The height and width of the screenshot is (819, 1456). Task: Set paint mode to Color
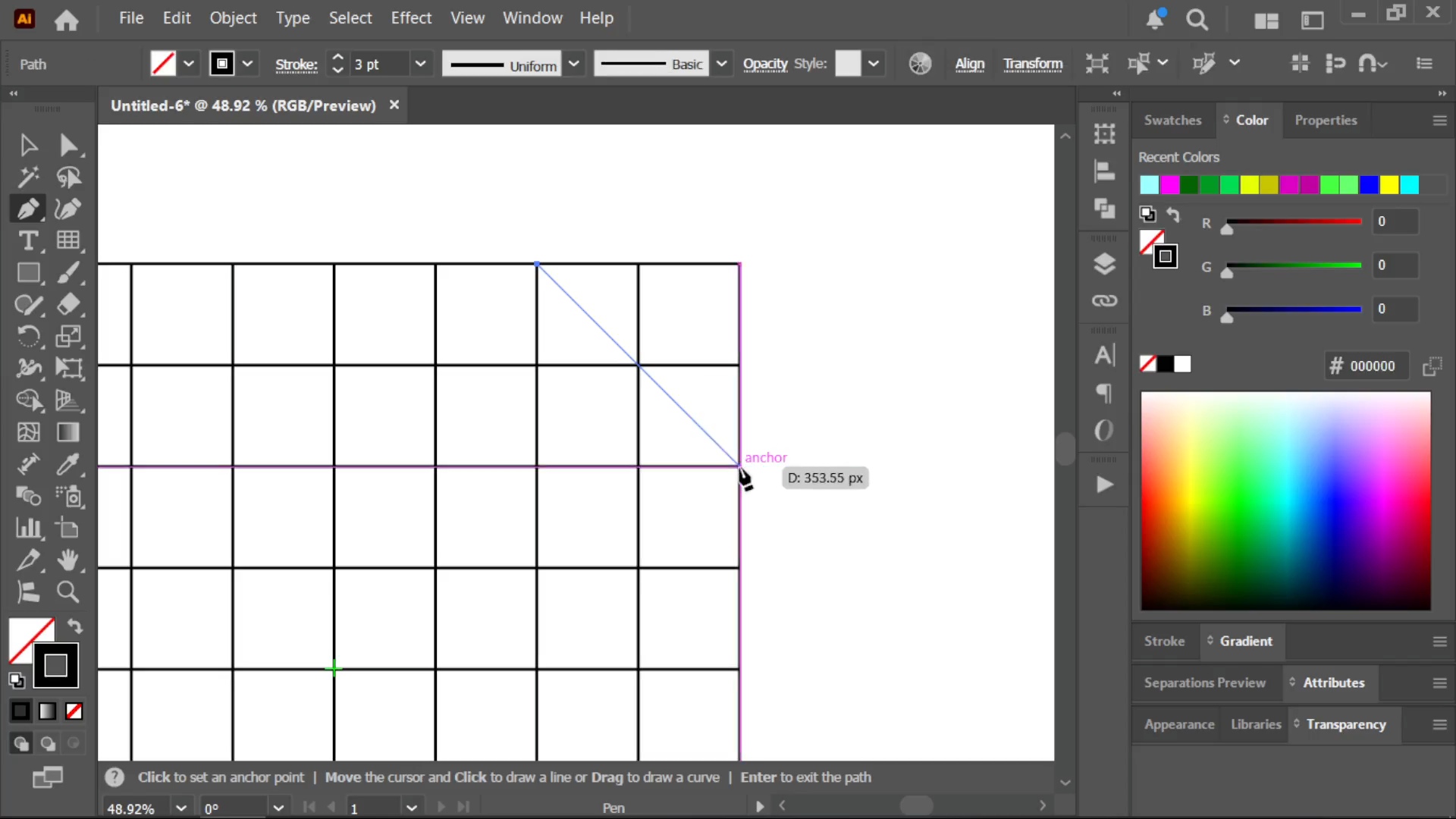(x=20, y=711)
